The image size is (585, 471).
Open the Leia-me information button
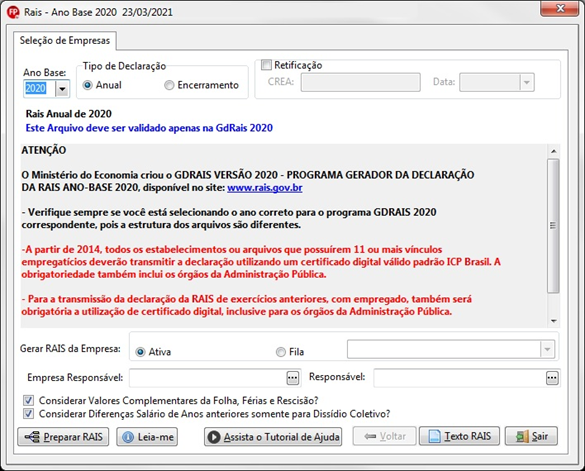tap(147, 437)
